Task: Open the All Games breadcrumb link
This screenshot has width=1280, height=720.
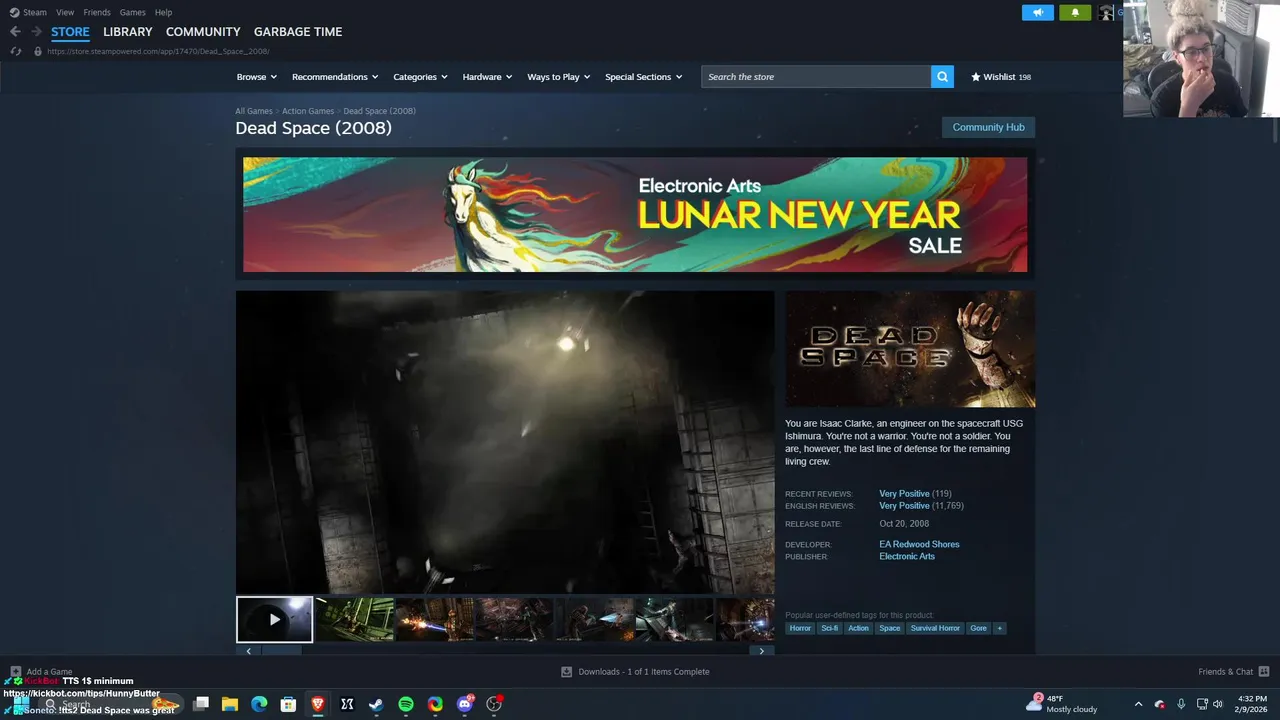Action: (254, 111)
